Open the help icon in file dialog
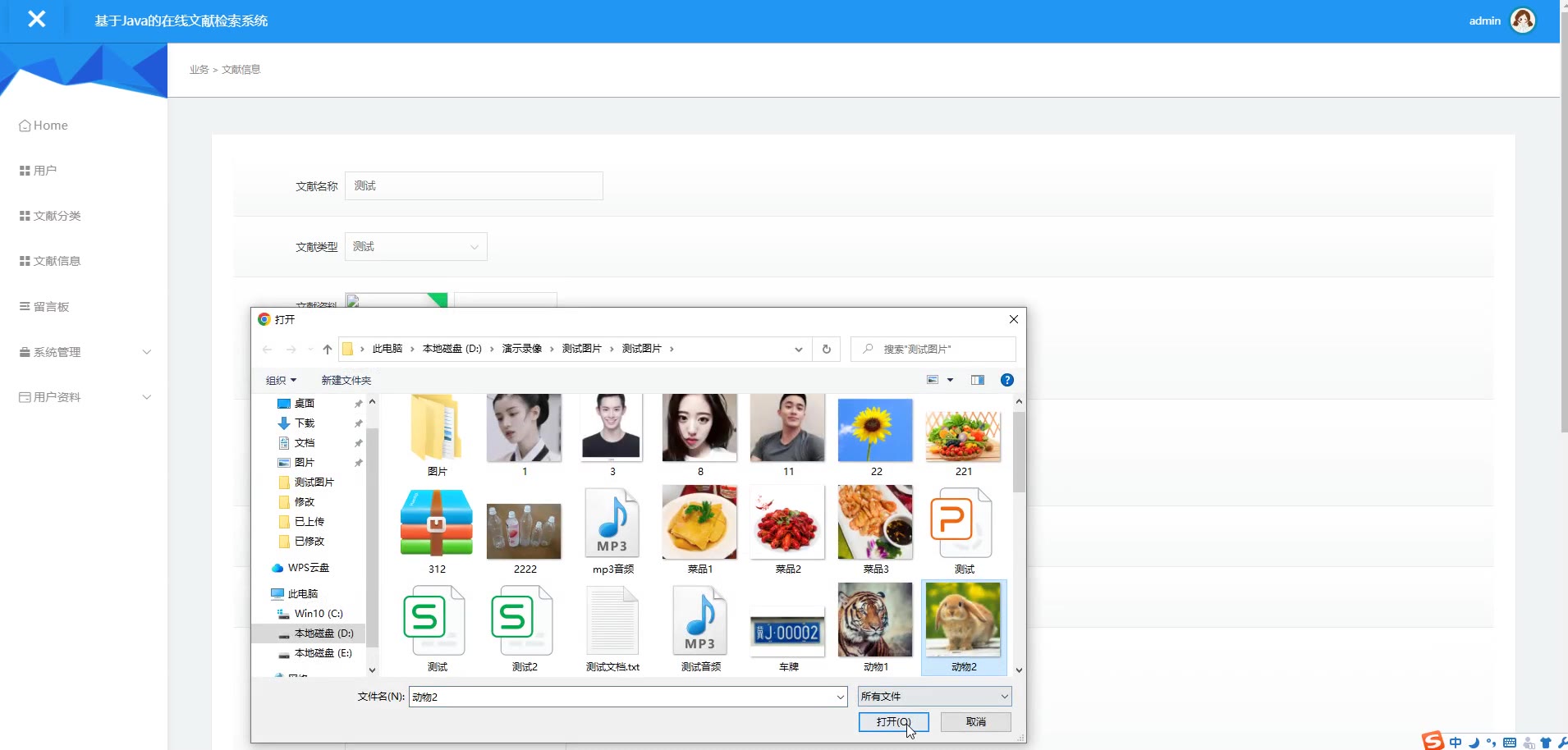Viewport: 1568px width, 750px height. 1007,380
